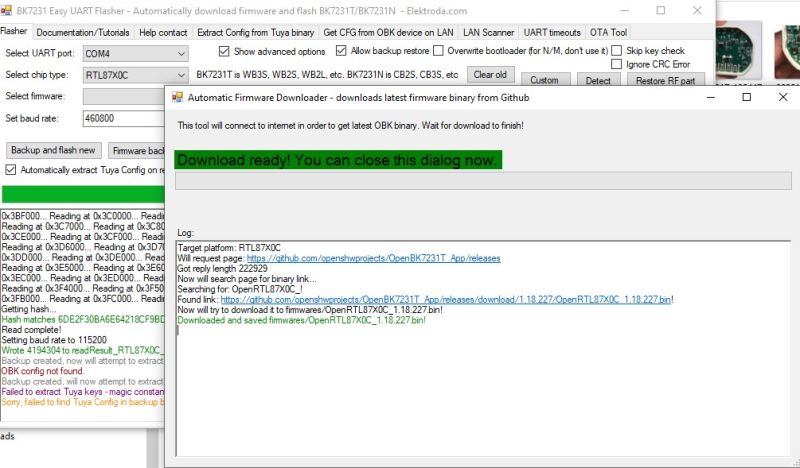Maximize the BK7231 Easy UART Flasher window
The height and width of the screenshot is (468, 800).
[661, 10]
